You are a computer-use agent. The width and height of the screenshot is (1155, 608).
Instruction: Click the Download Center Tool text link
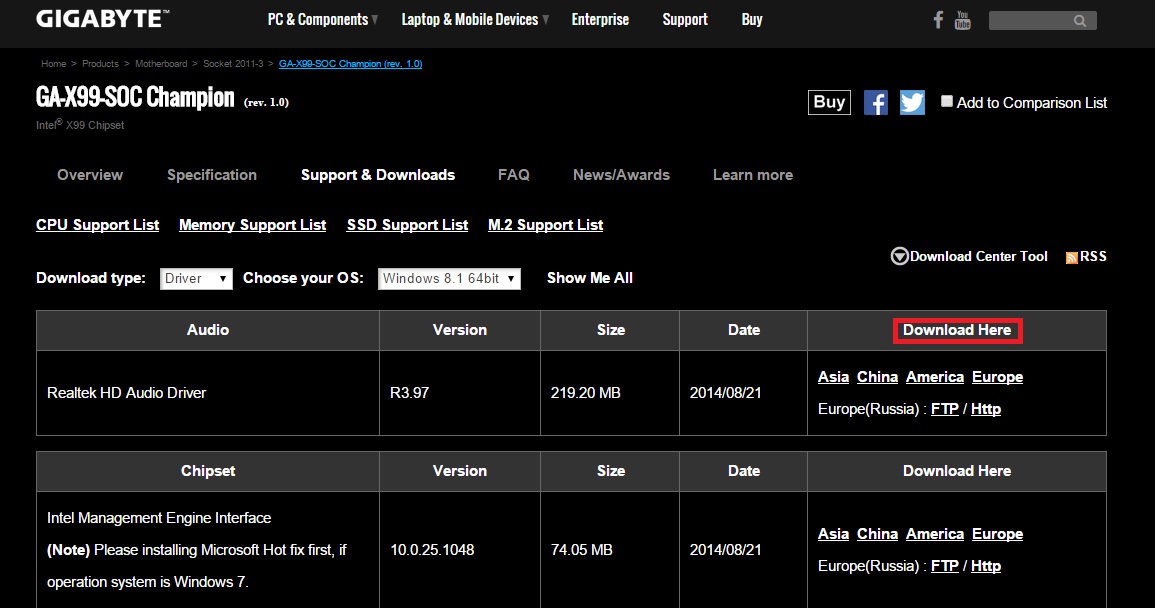[x=979, y=256]
